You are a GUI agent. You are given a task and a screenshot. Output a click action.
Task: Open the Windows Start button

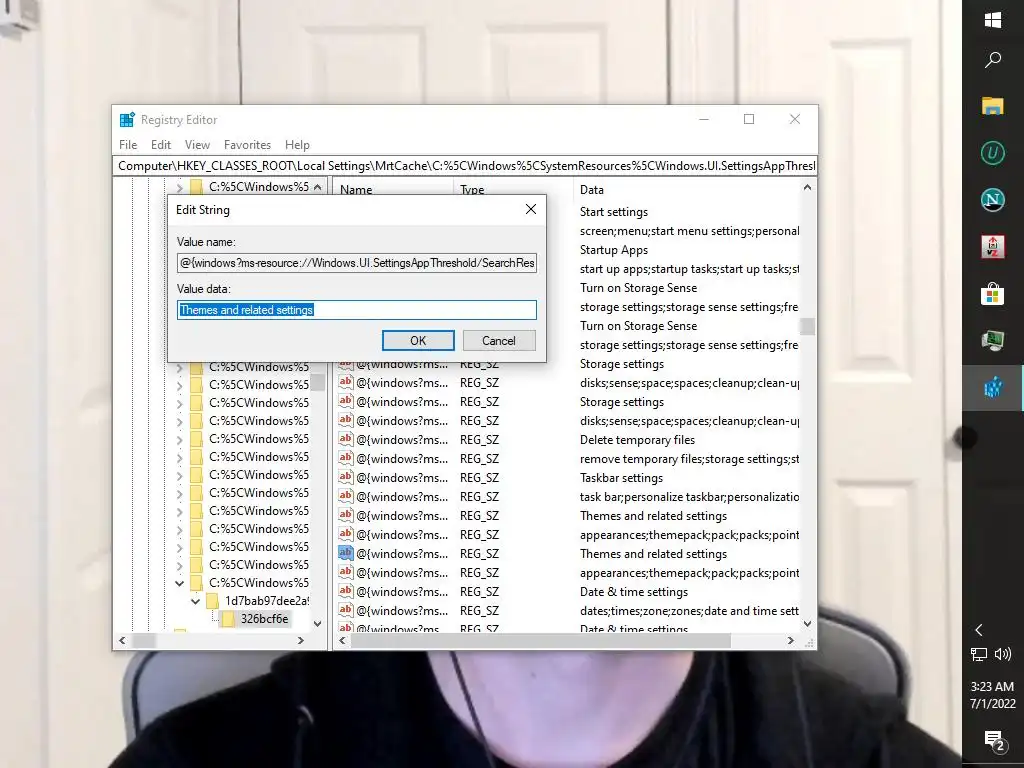pos(993,20)
